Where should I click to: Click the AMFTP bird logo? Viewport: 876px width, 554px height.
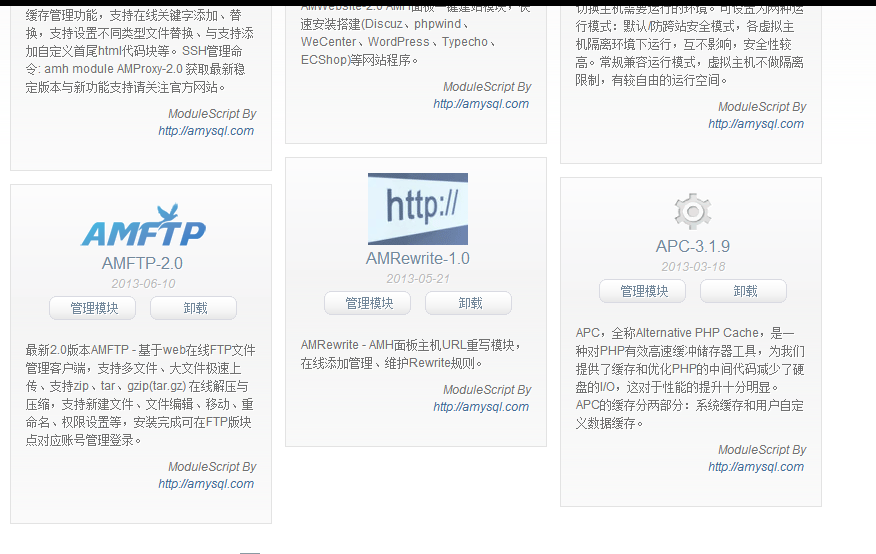pyautogui.click(x=143, y=227)
